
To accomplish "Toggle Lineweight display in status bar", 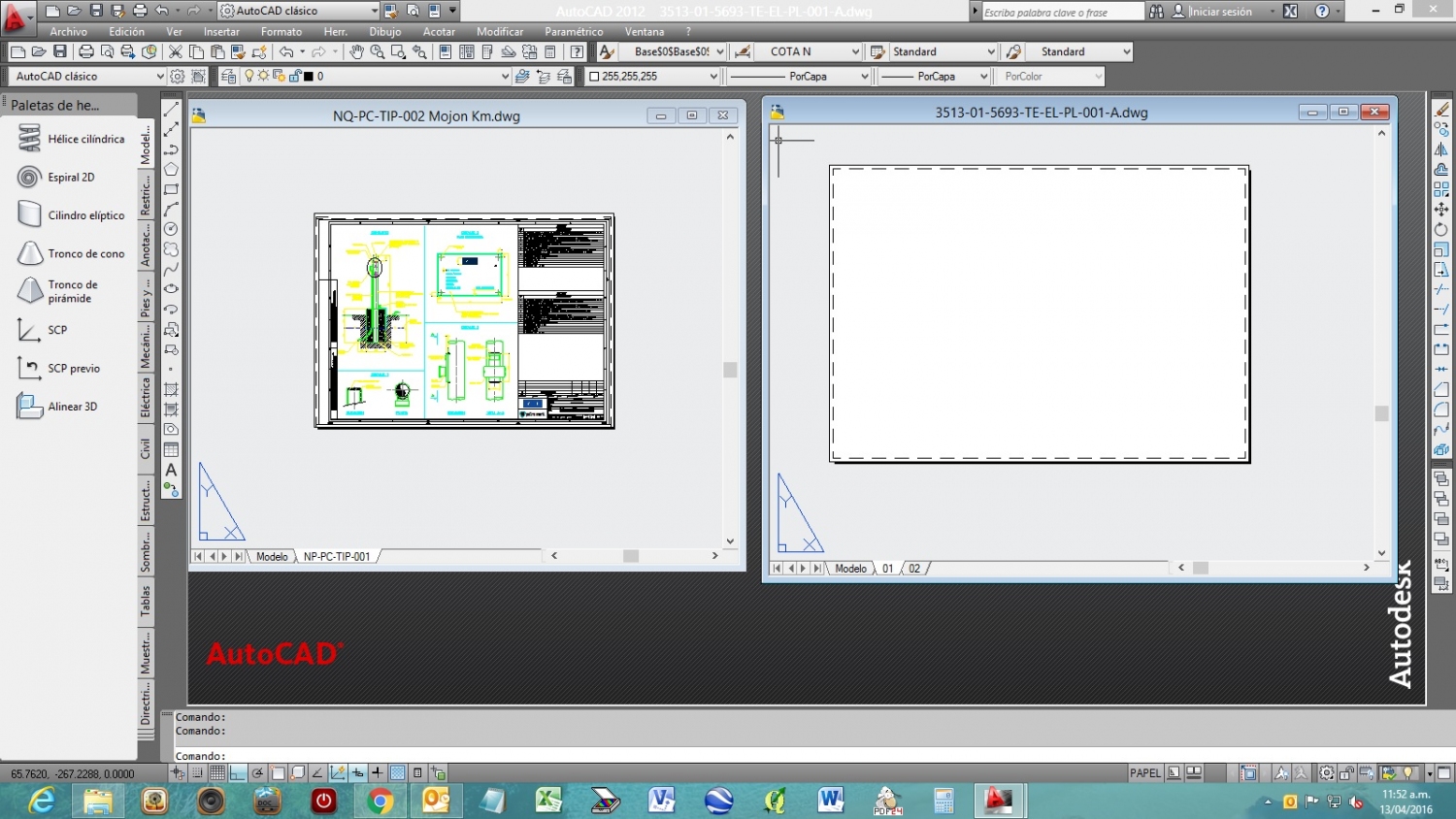I will click(378, 773).
